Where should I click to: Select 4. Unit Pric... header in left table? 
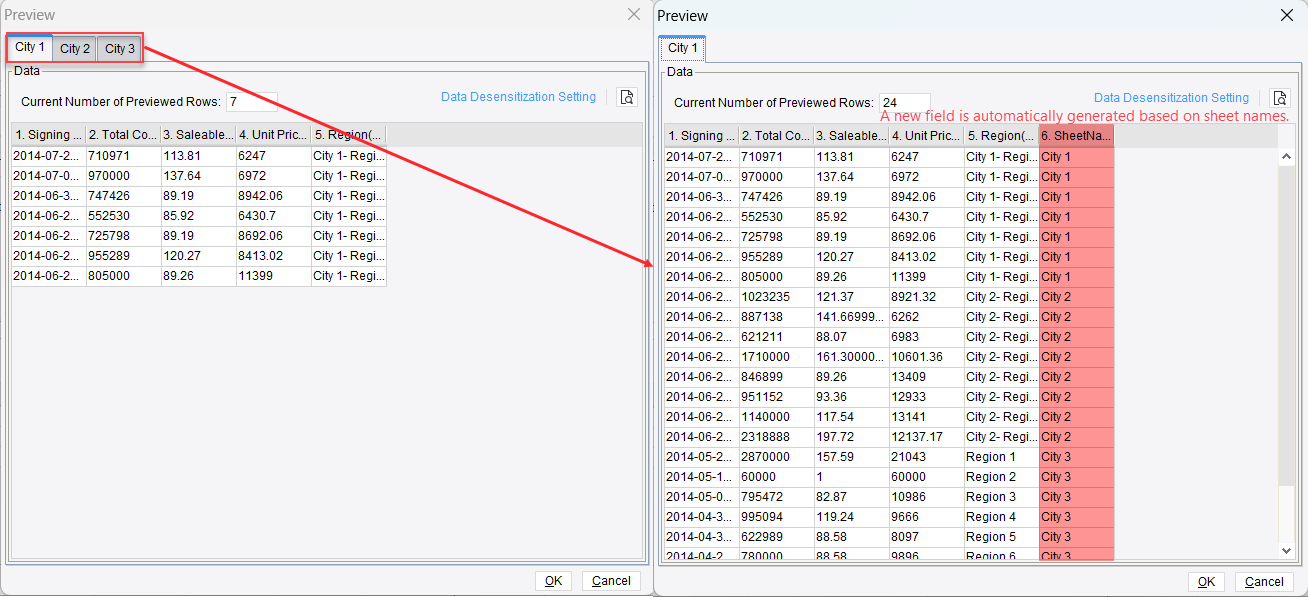[x=273, y=135]
